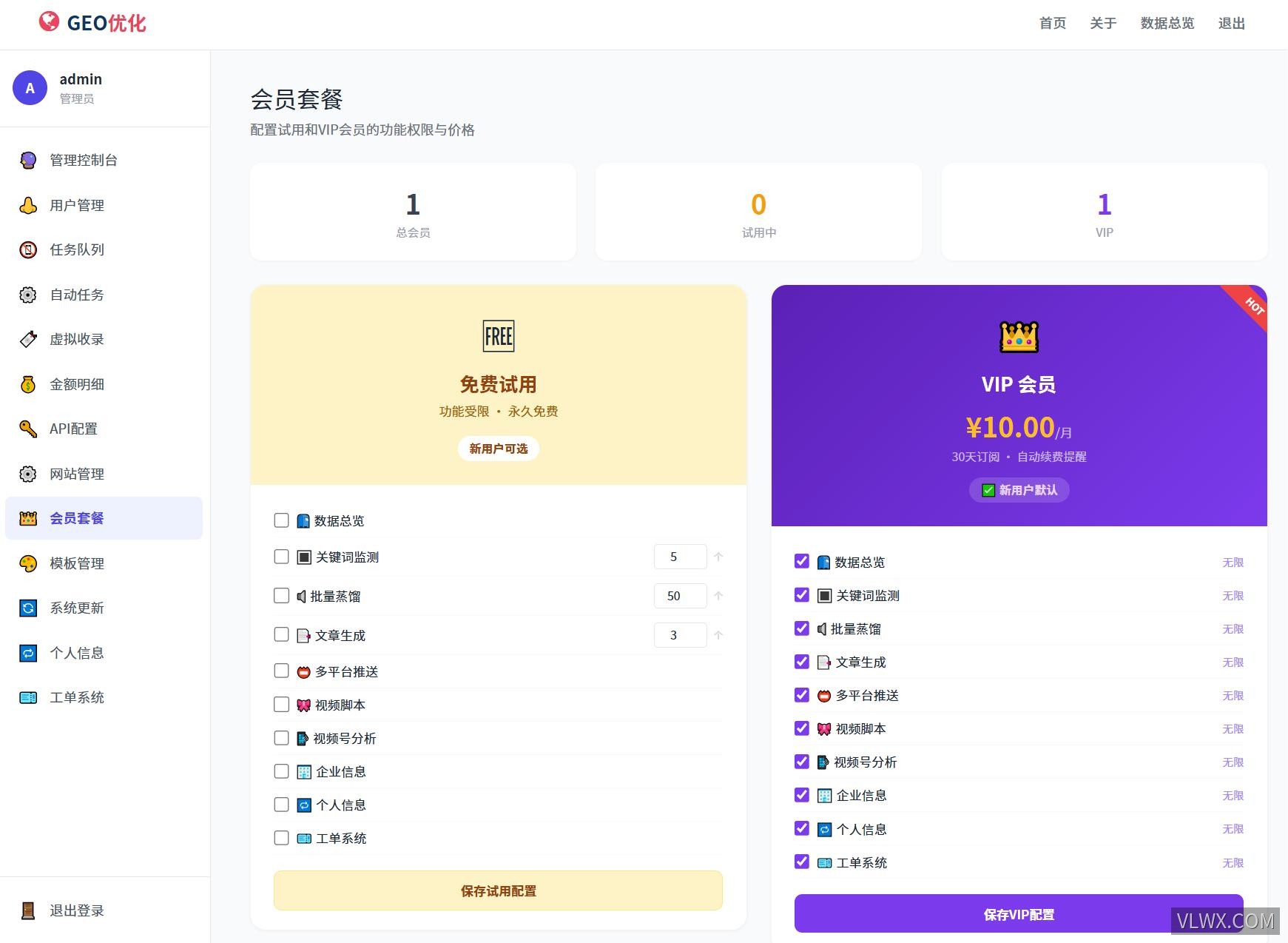The height and width of the screenshot is (943, 1288).
Task: Click the 模板管理 palette icon
Action: tap(28, 563)
